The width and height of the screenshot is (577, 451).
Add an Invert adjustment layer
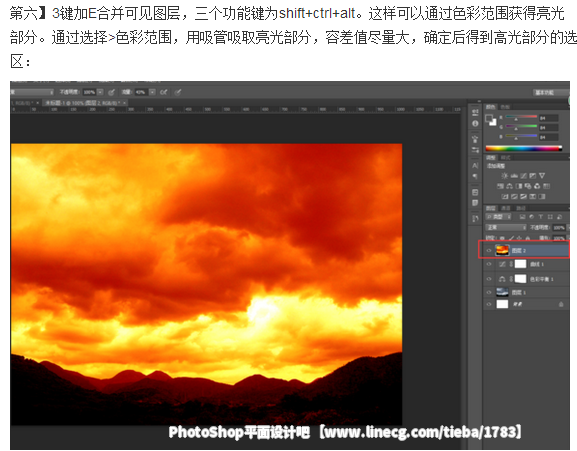click(x=505, y=196)
